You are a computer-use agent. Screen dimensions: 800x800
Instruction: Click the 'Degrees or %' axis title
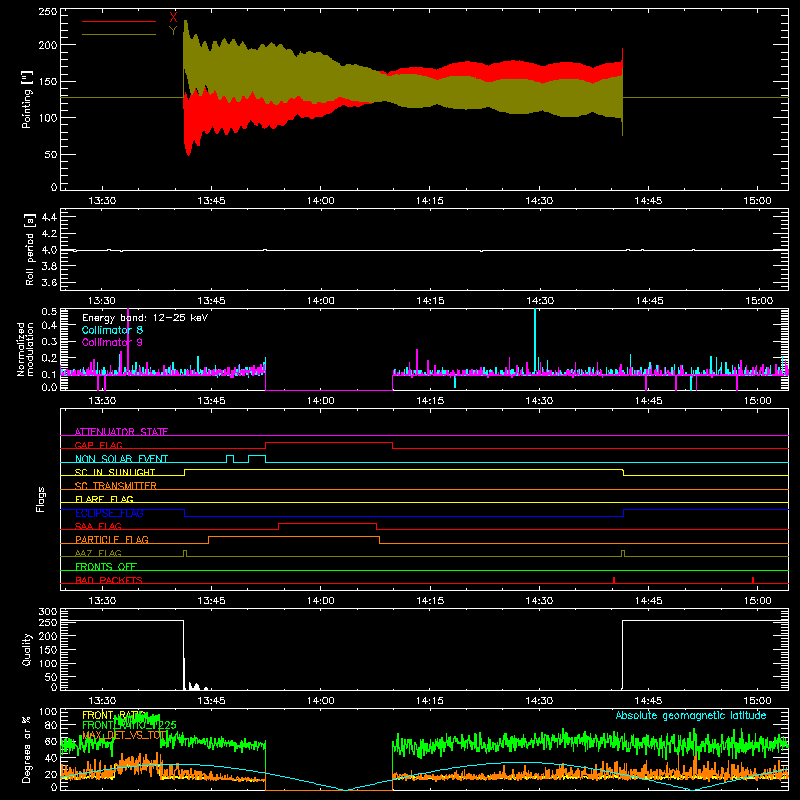(27, 749)
